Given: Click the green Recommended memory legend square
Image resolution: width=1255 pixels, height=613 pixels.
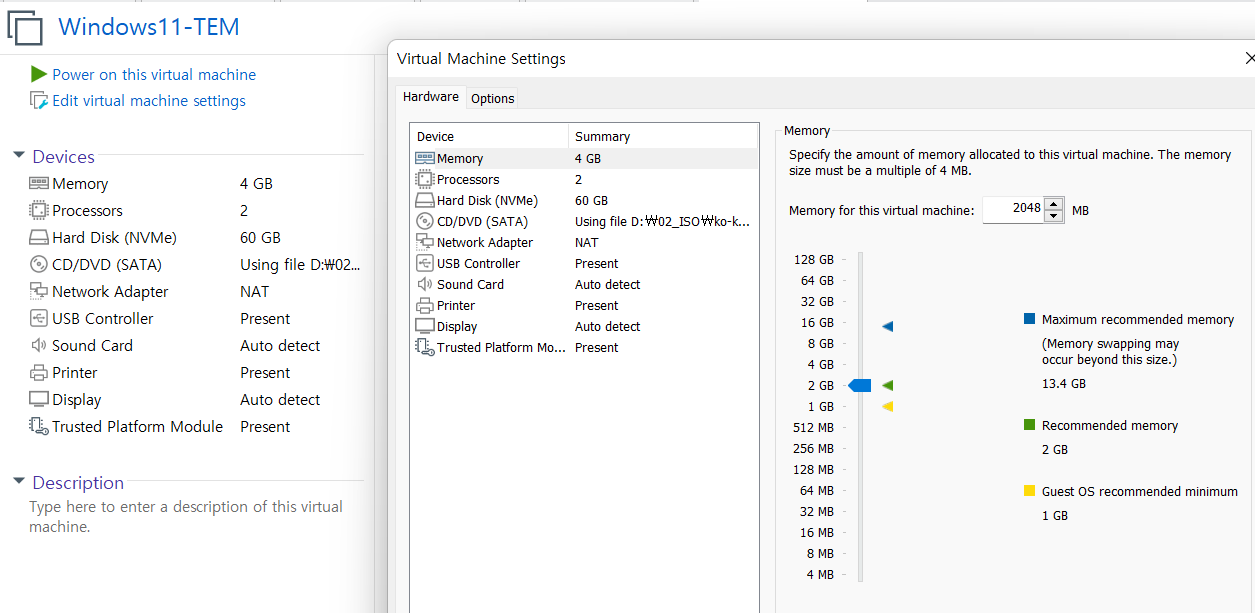Looking at the screenshot, I should point(1029,425).
